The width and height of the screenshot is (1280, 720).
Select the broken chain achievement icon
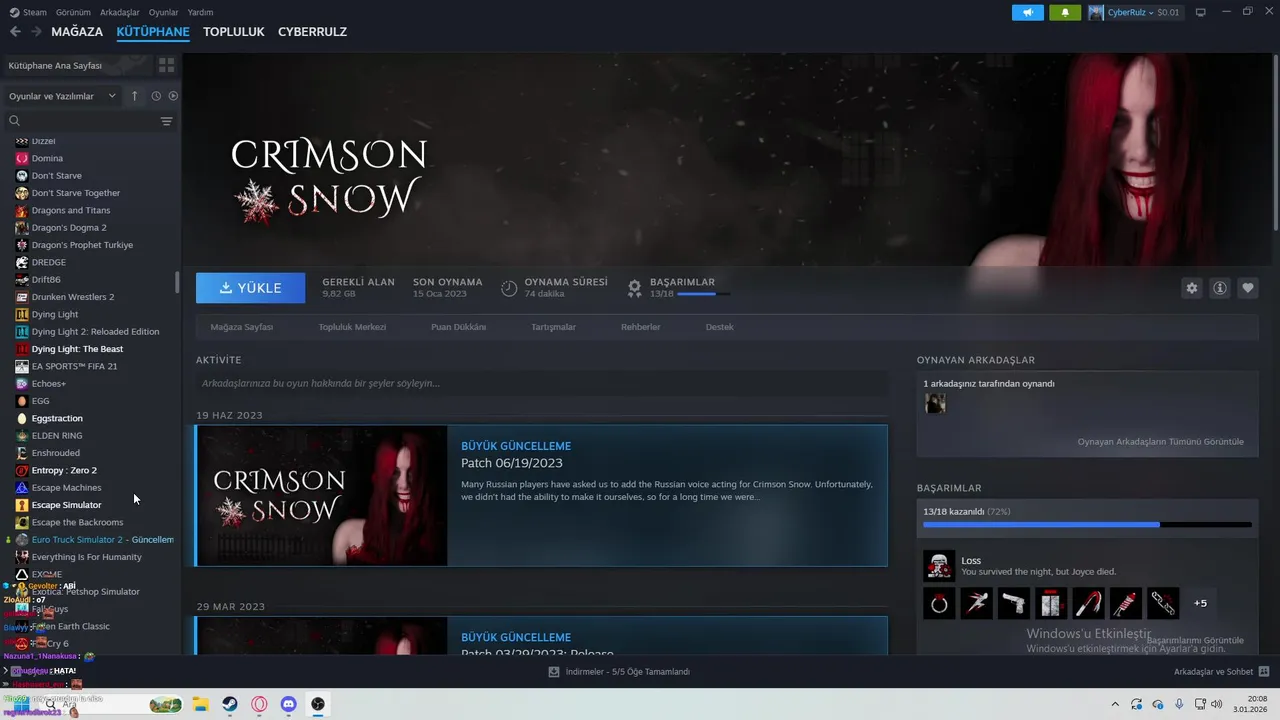pyautogui.click(x=1163, y=603)
